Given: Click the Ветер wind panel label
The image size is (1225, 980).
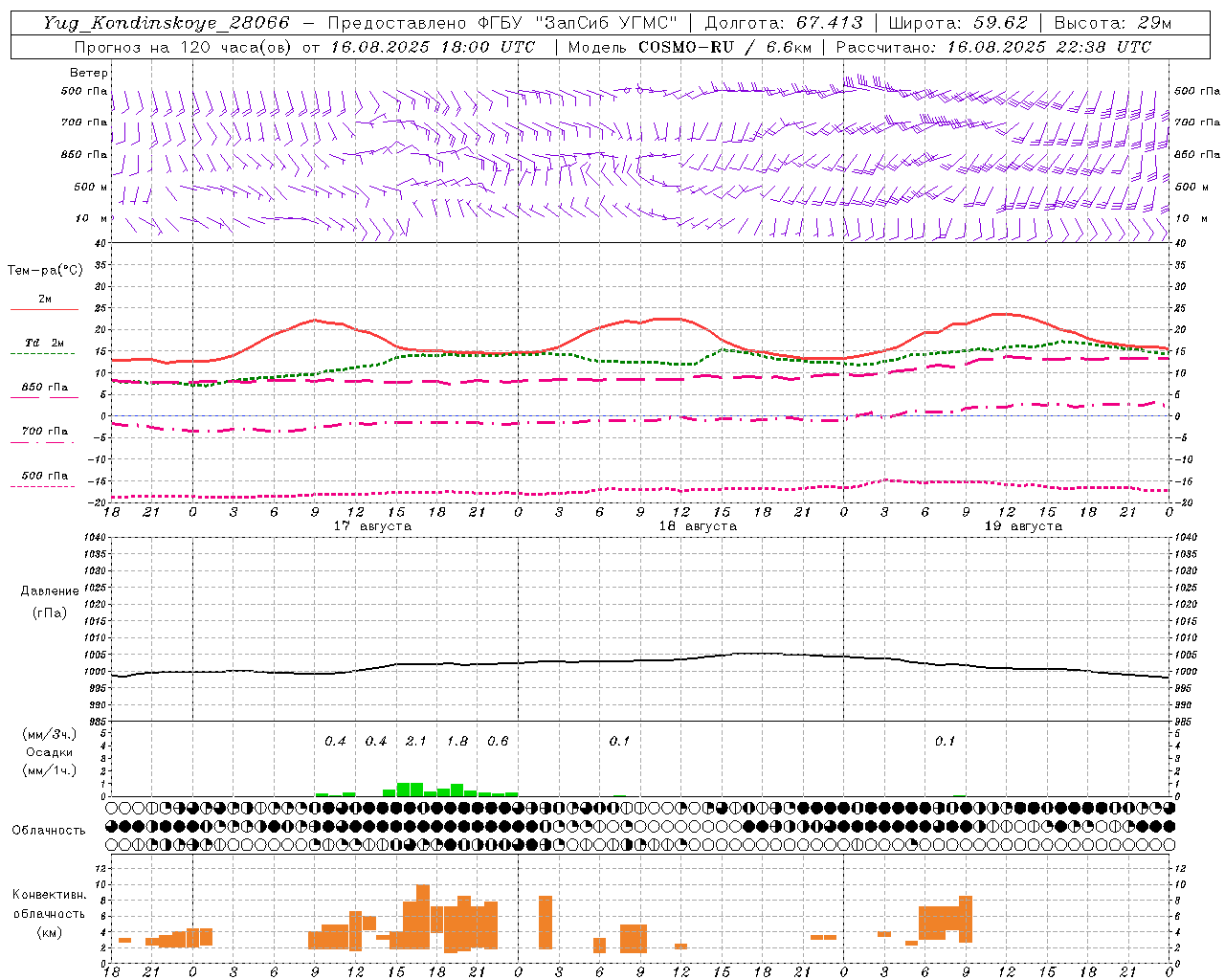Looking at the screenshot, I should [x=89, y=73].
